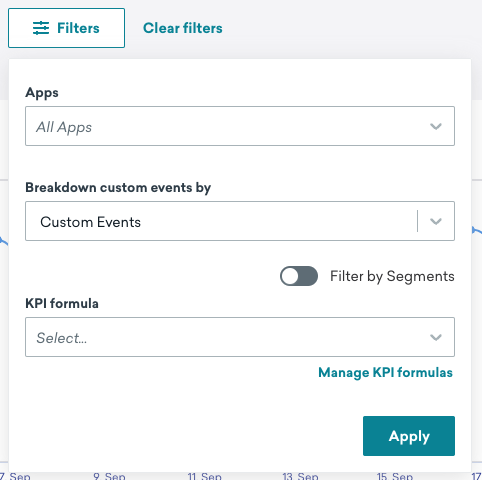Screen dimensions: 482x480
Task: Open the All Apps dropdown field
Action: pyautogui.click(x=240, y=126)
